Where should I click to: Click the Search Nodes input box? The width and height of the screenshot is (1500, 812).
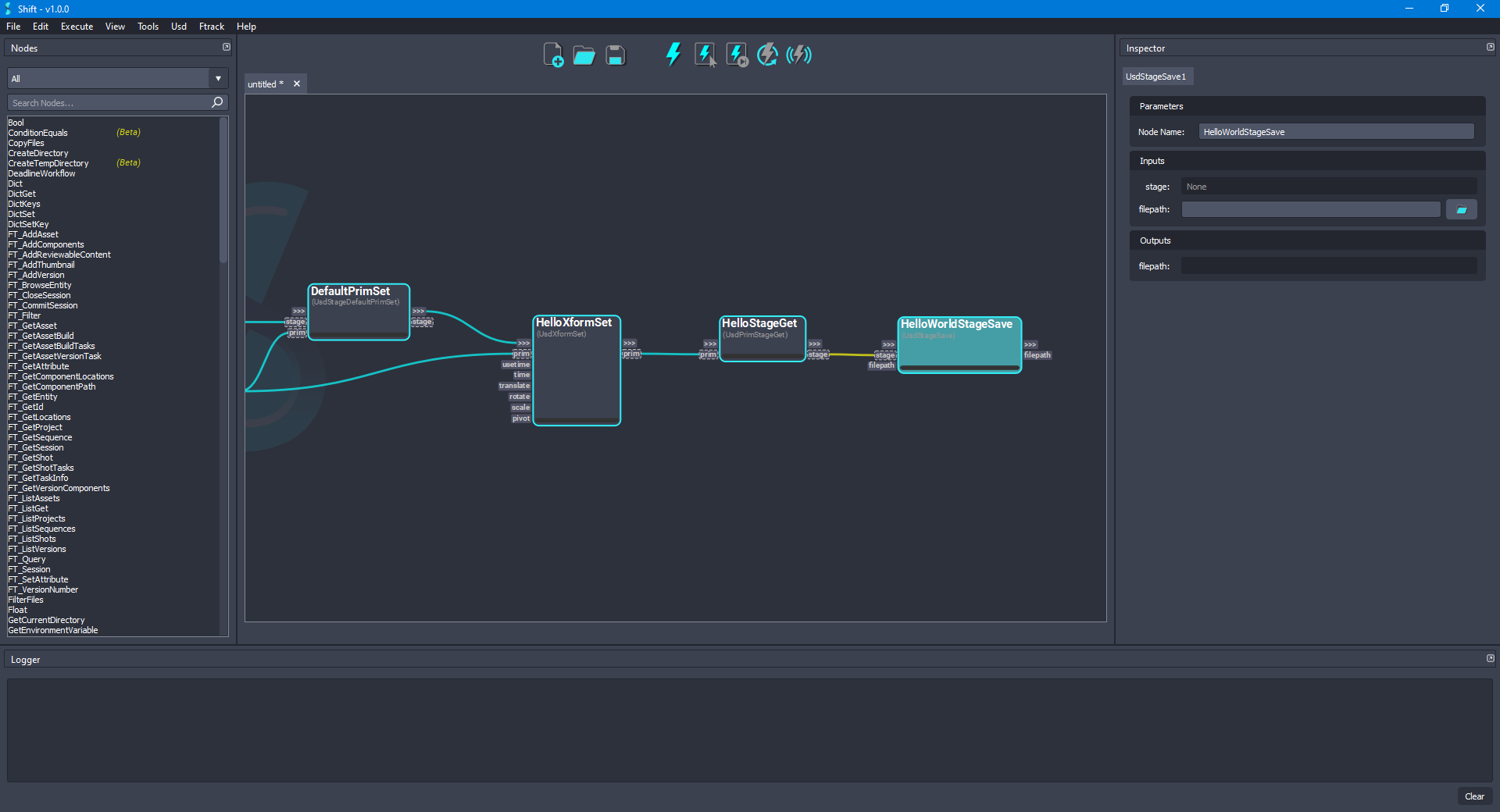click(109, 102)
